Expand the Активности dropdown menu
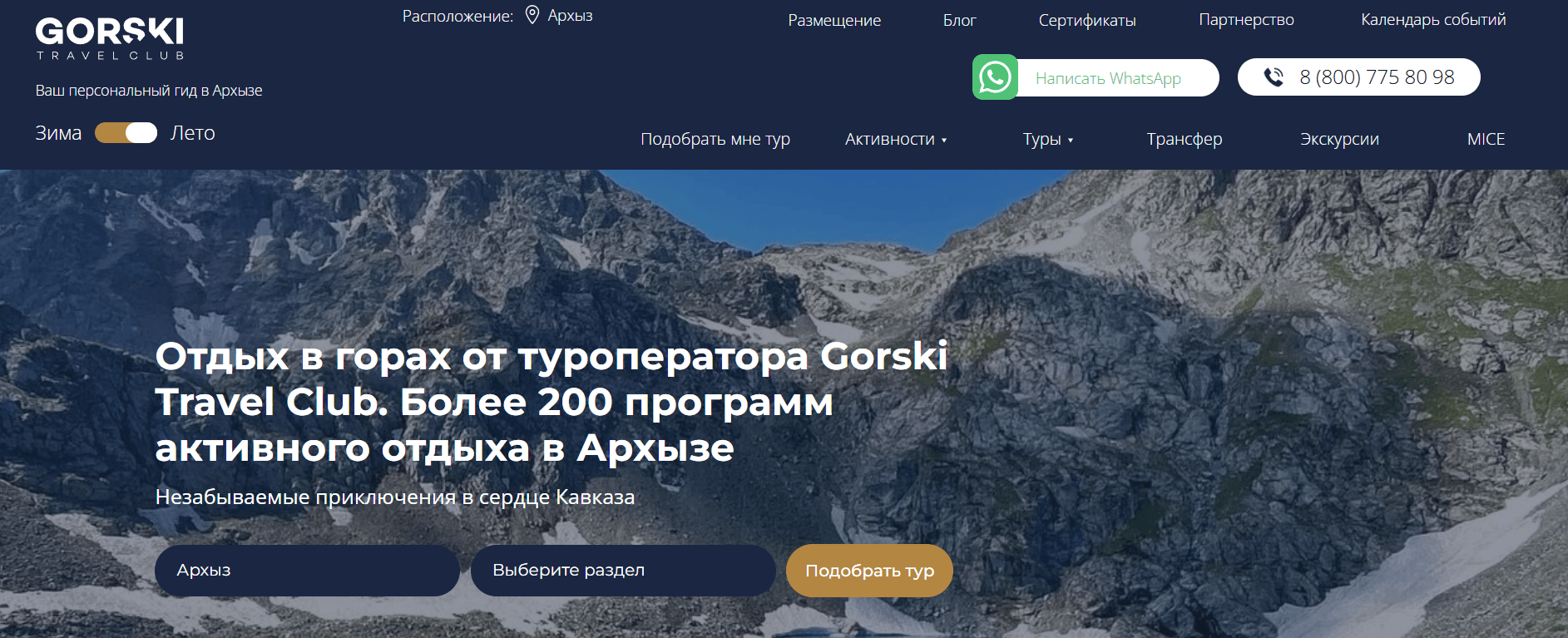 click(896, 139)
